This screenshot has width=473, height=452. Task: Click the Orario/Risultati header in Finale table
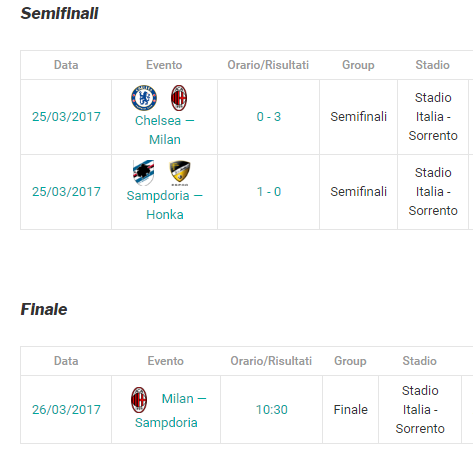271,361
